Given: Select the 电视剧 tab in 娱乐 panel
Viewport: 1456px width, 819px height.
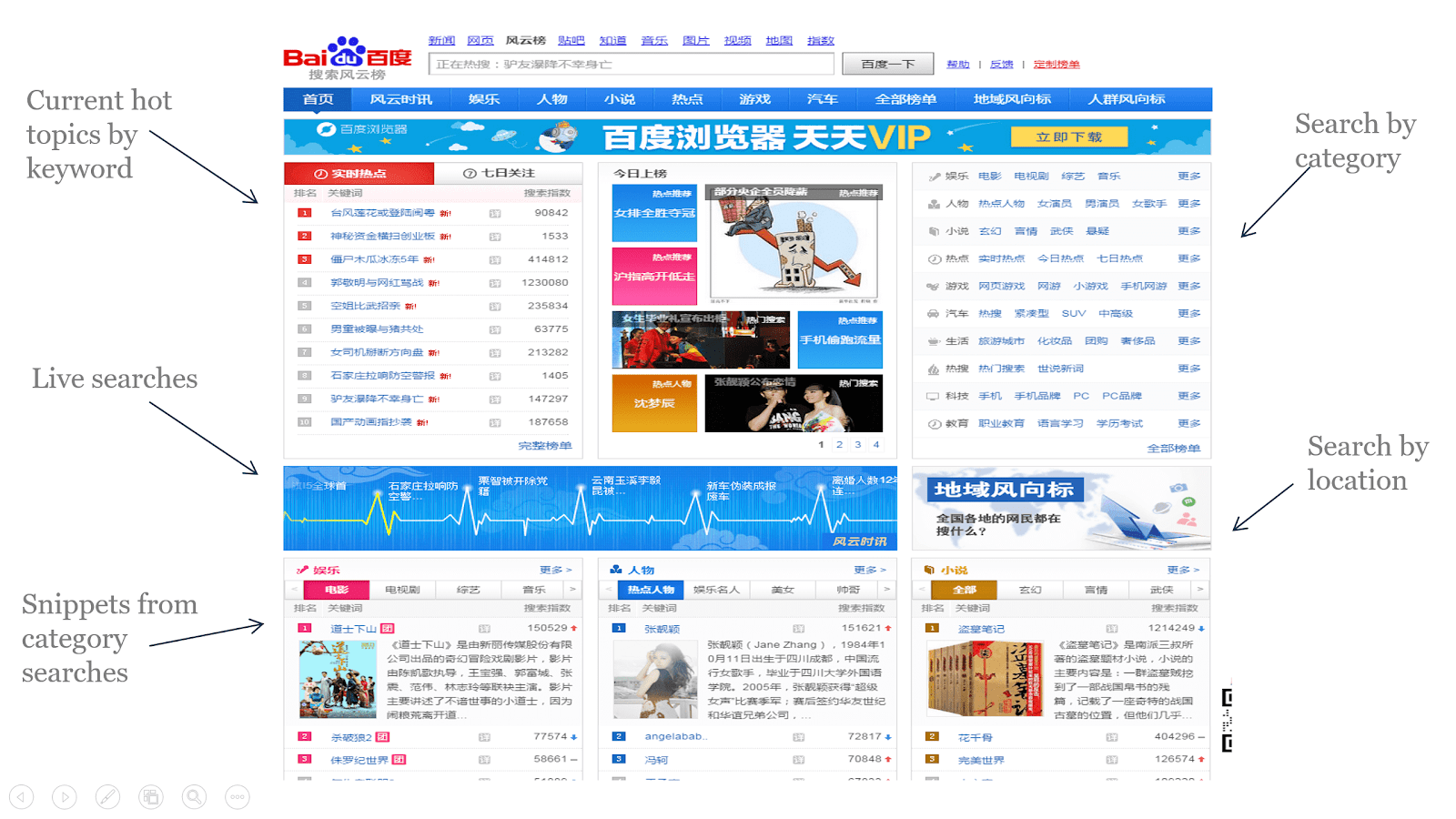Looking at the screenshot, I should (402, 590).
